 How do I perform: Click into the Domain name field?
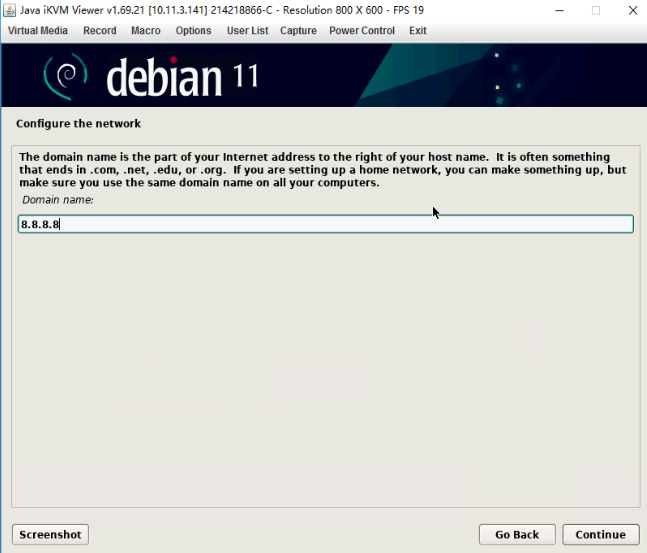326,224
